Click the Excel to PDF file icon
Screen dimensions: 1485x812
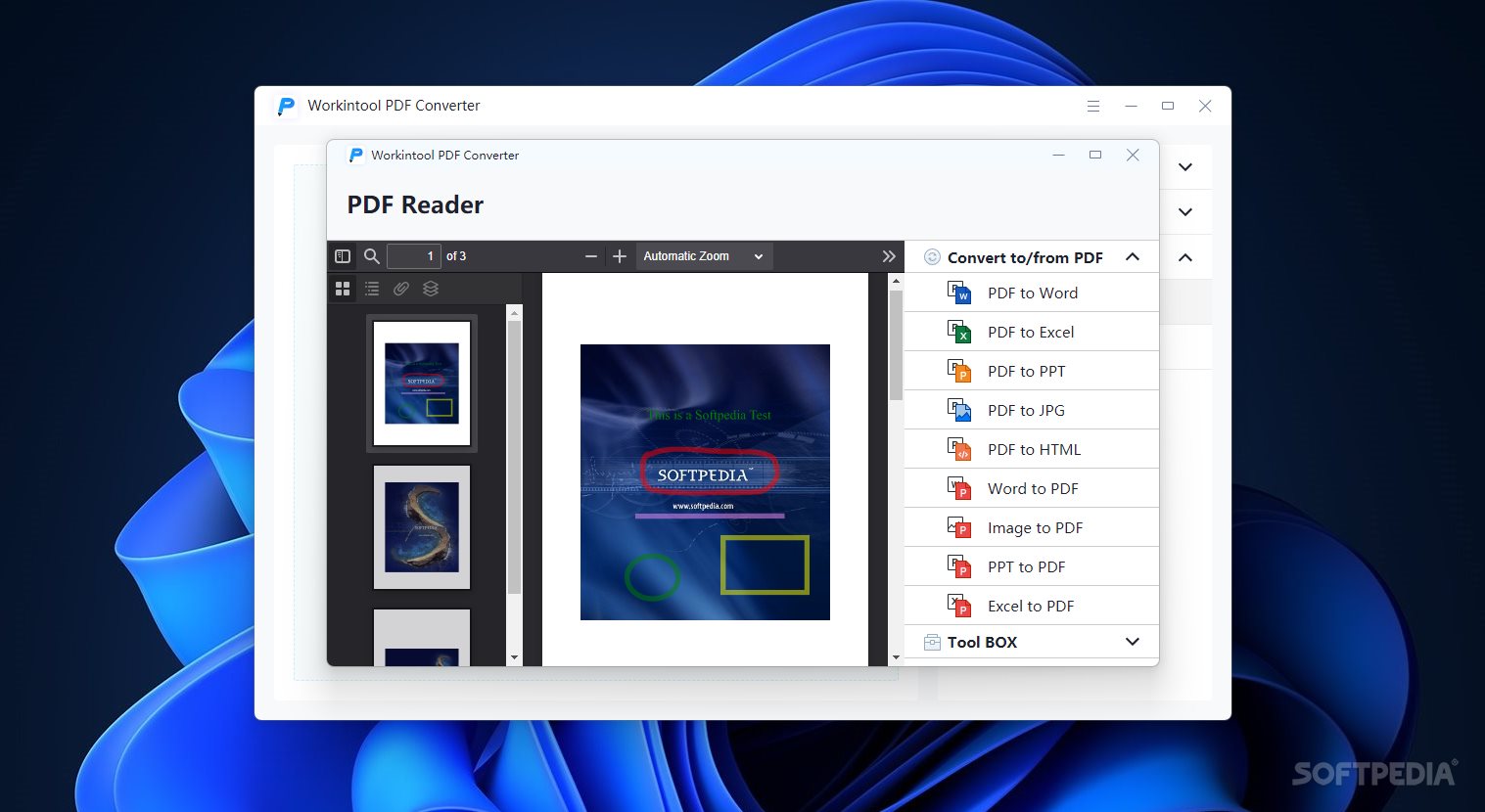point(959,606)
